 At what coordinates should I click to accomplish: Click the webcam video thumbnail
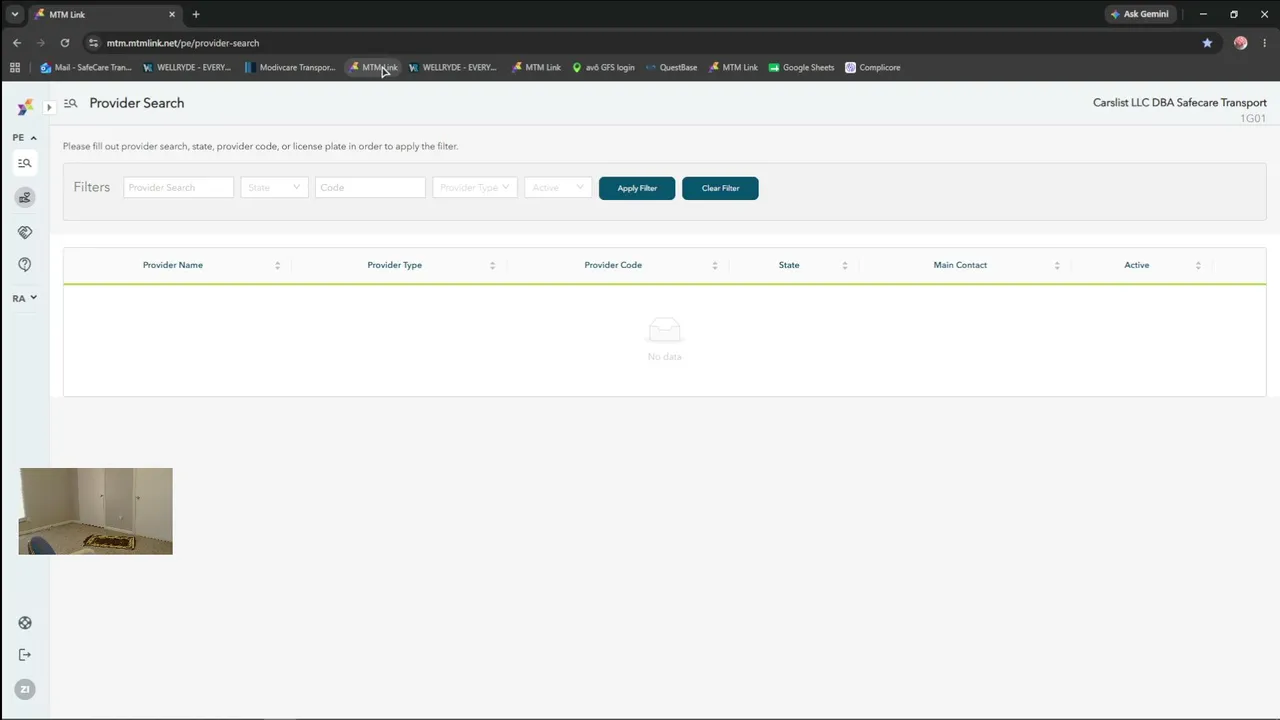tap(96, 511)
